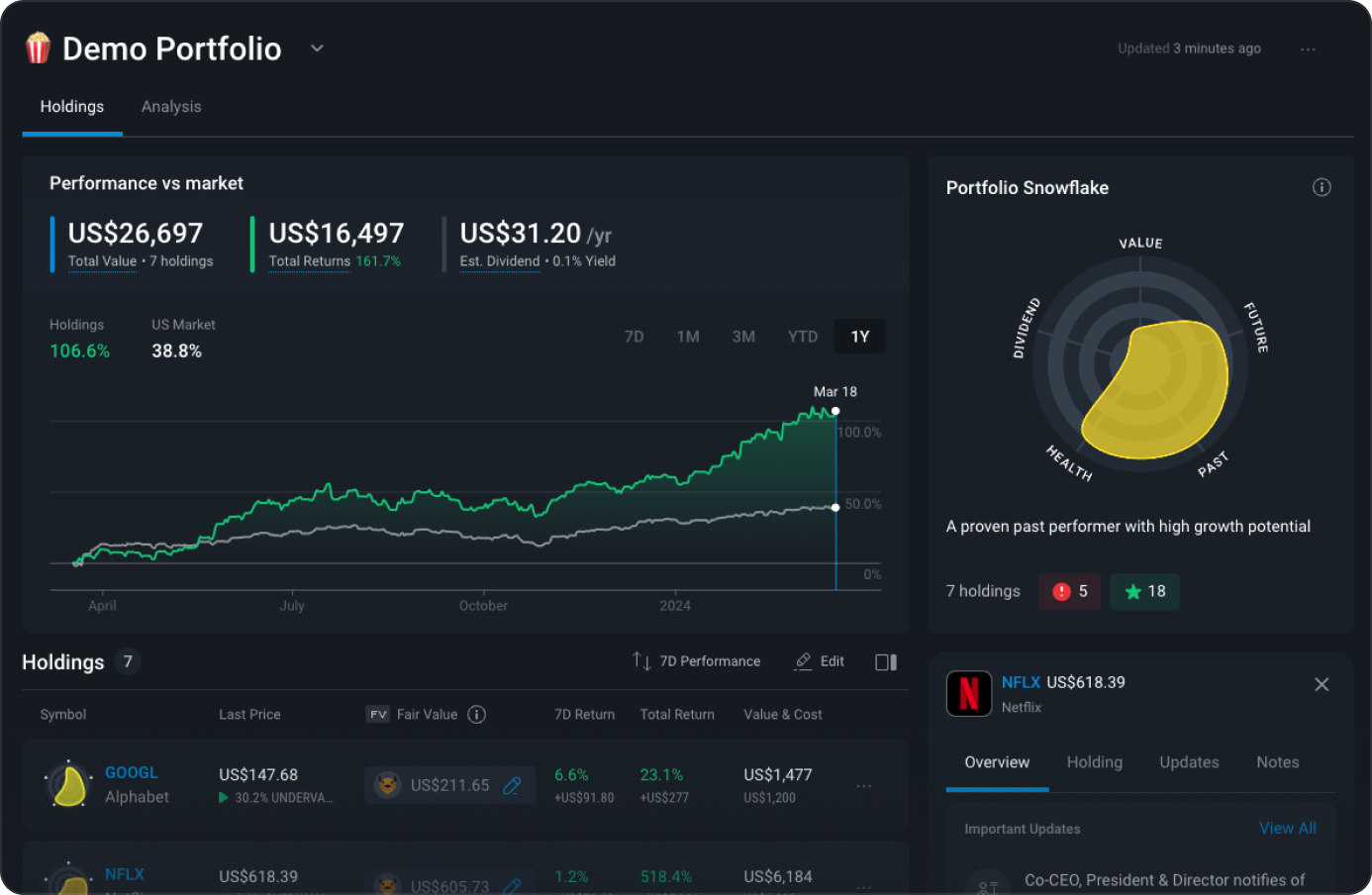Screen dimensions: 1372x895
Task: Open the Portfolio Snowflake info tooltip
Action: coord(1321,186)
